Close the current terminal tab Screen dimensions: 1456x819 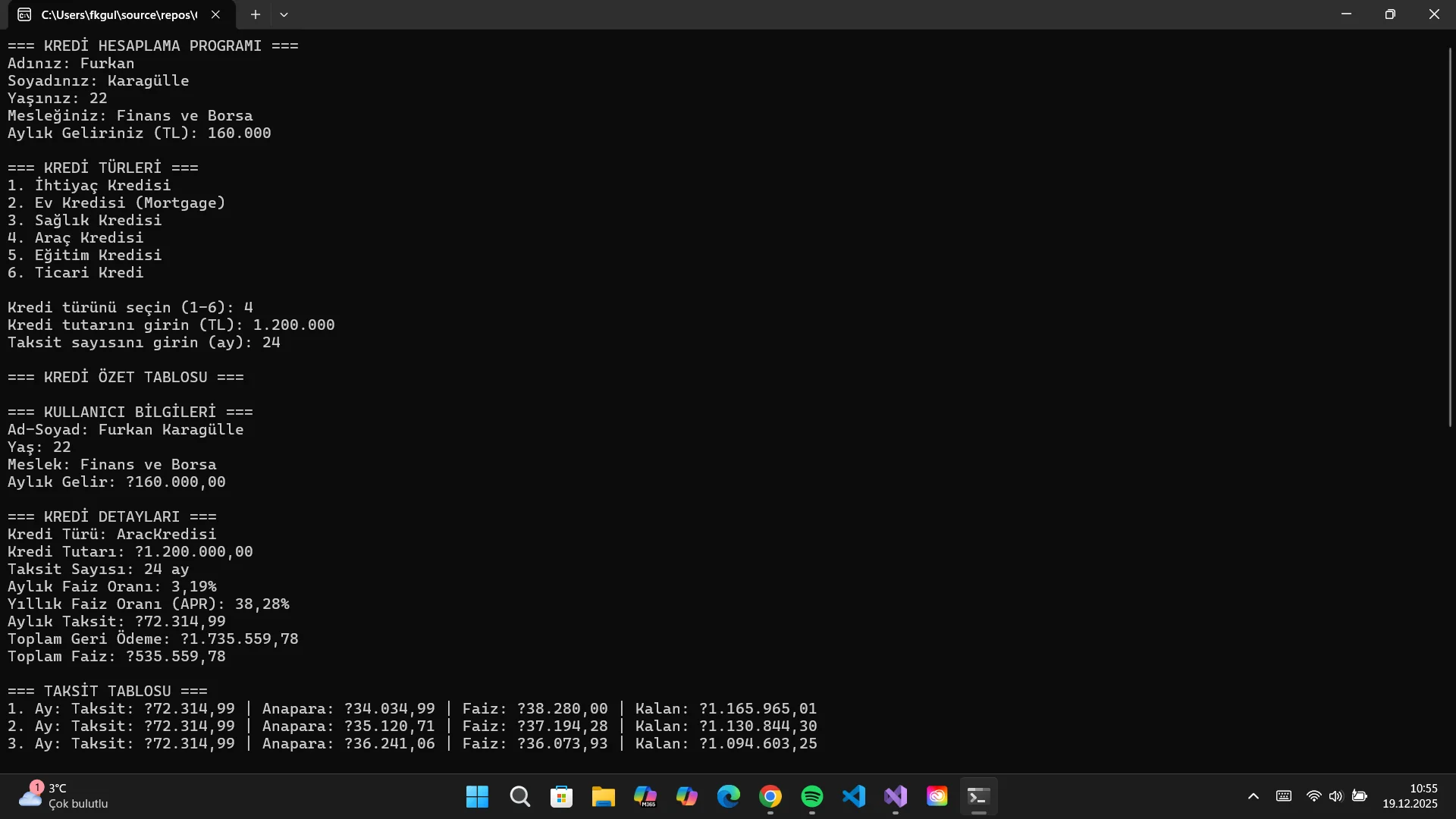pyautogui.click(x=215, y=14)
